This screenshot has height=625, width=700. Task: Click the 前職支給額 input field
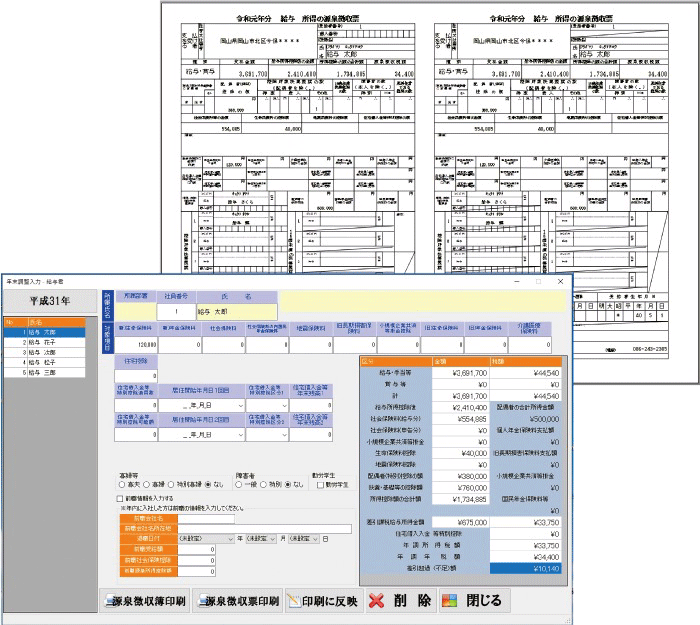(196, 550)
